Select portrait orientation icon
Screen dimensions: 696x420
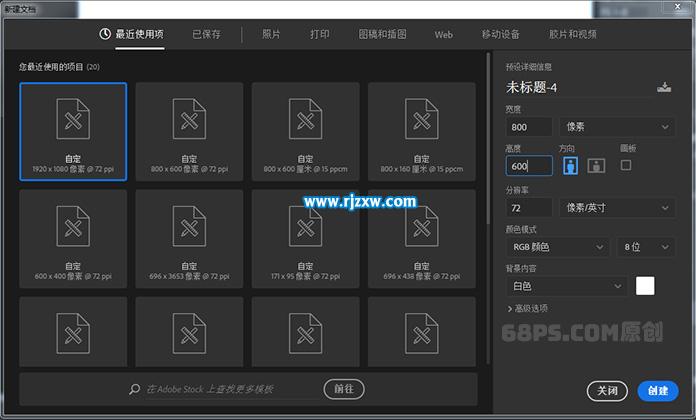tap(571, 166)
